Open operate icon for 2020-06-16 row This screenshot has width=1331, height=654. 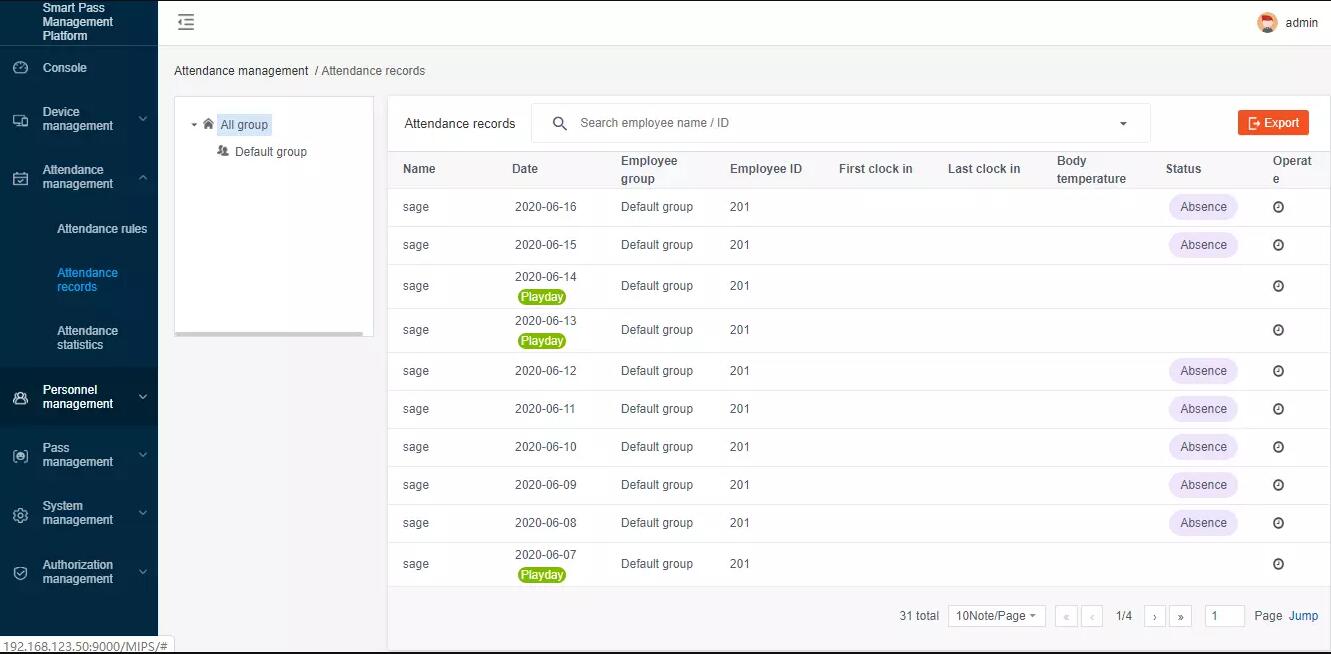(x=1278, y=207)
